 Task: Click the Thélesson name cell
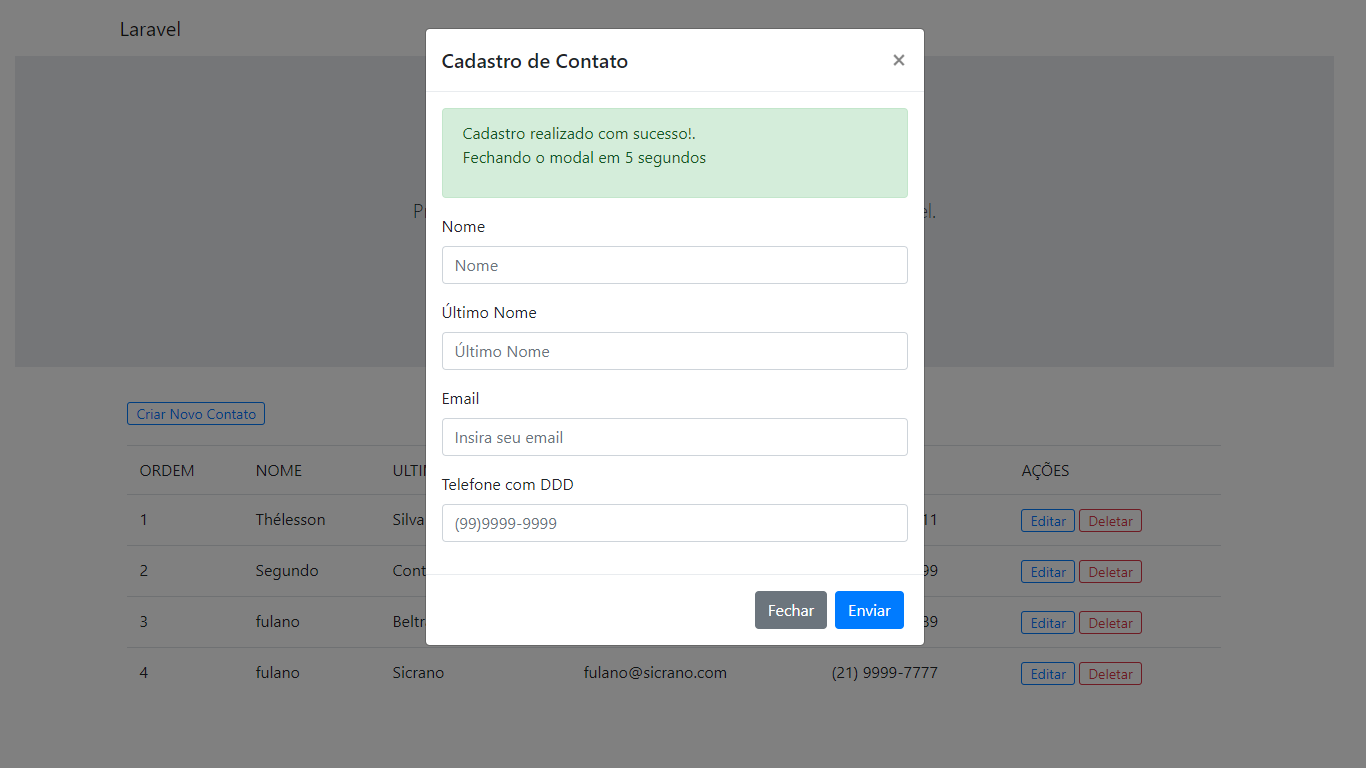290,519
